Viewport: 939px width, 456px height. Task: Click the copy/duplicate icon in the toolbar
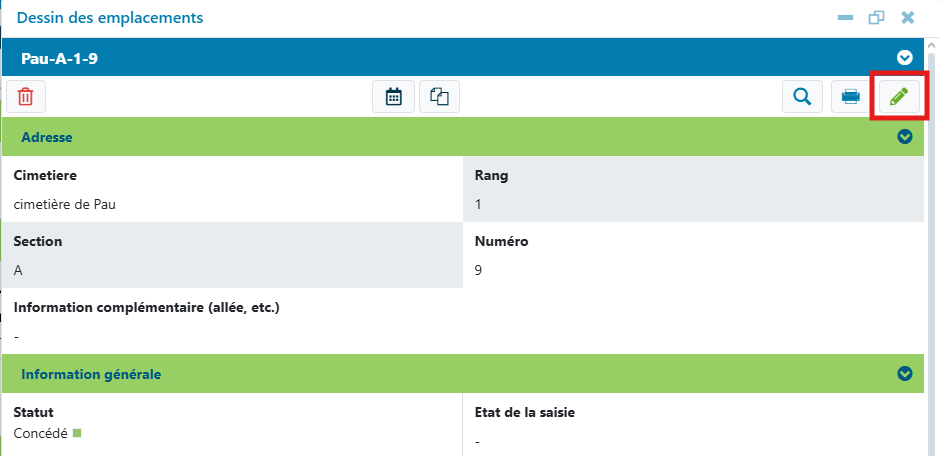coord(440,96)
